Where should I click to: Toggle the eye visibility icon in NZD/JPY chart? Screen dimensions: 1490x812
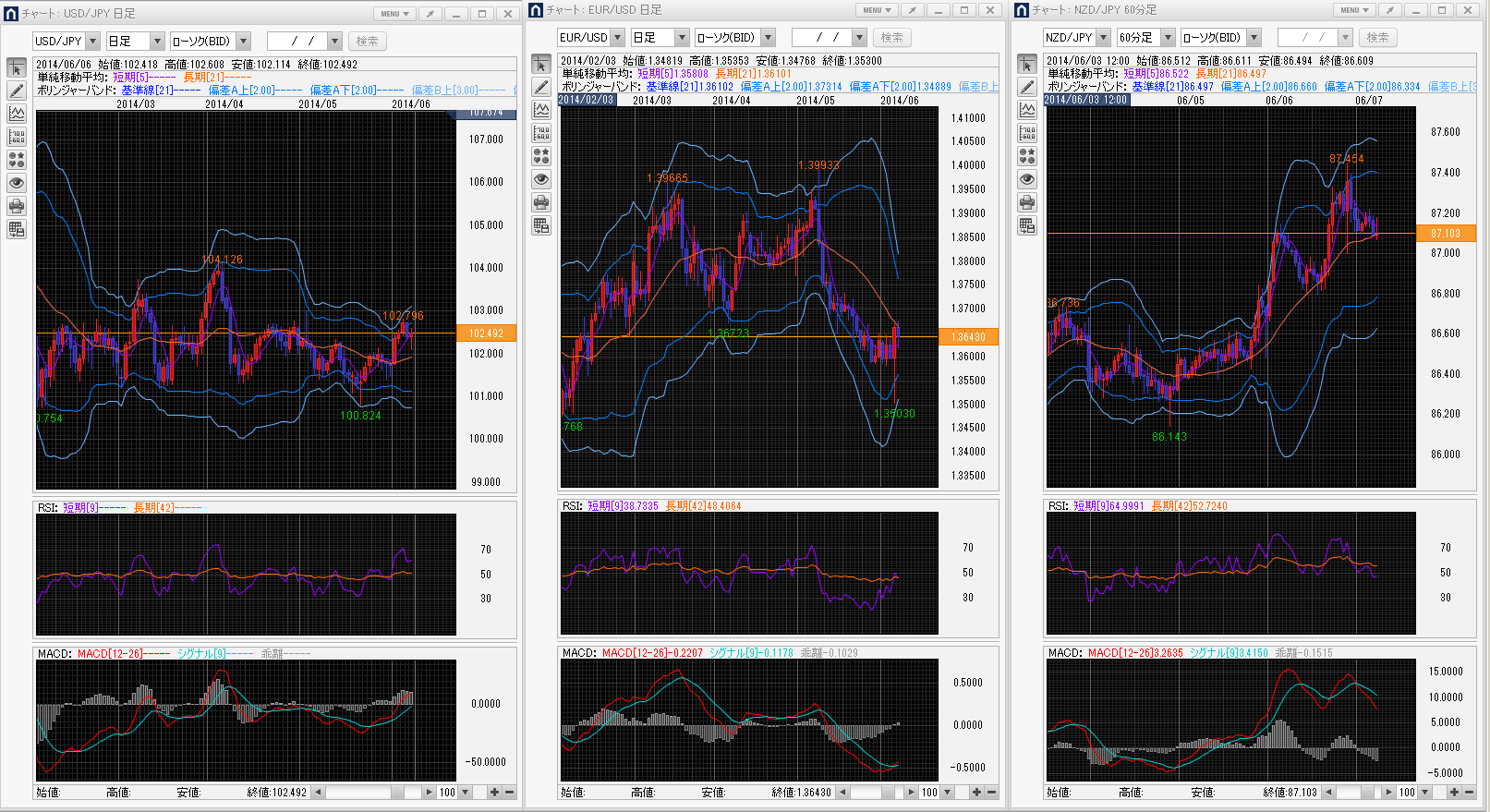tap(1027, 179)
